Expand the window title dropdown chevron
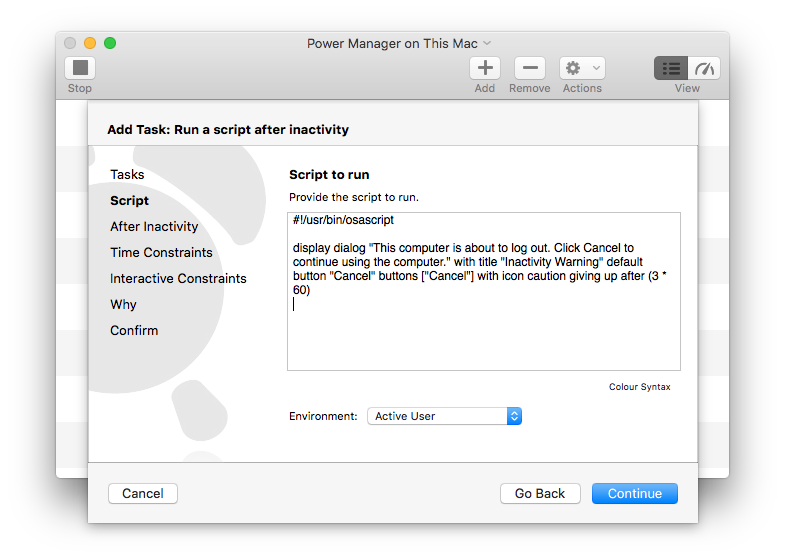 (x=488, y=44)
